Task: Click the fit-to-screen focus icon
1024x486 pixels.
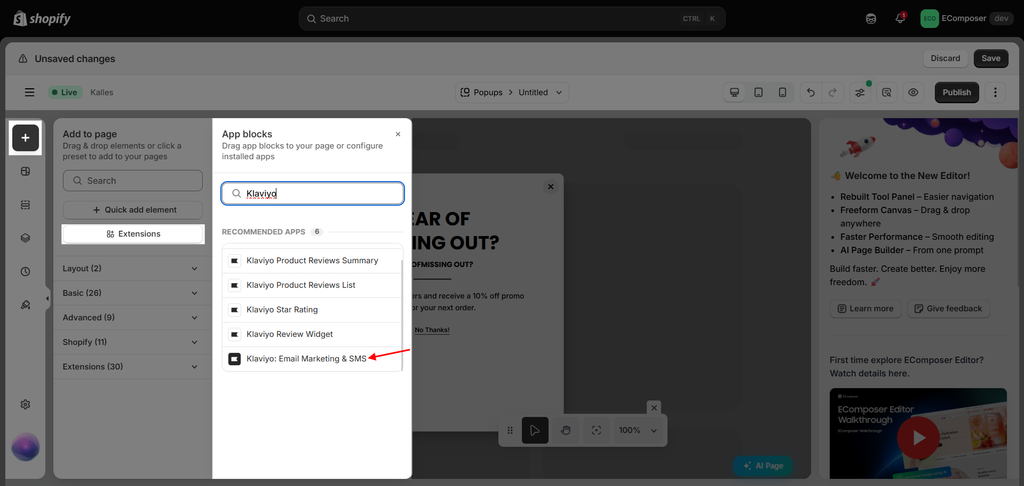Action: [596, 430]
